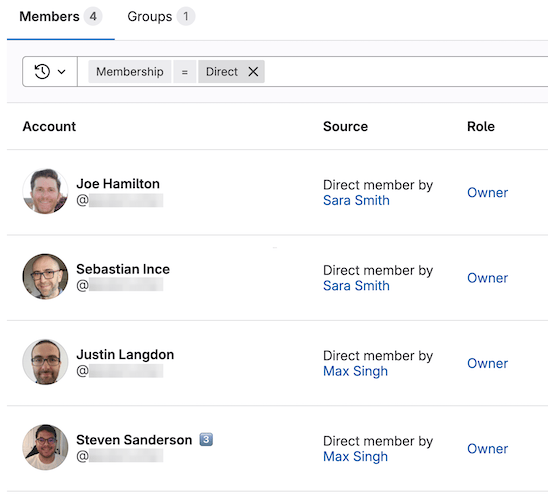Open Joe Hamilton's account name
The height and width of the screenshot is (500, 548).
[x=118, y=184]
